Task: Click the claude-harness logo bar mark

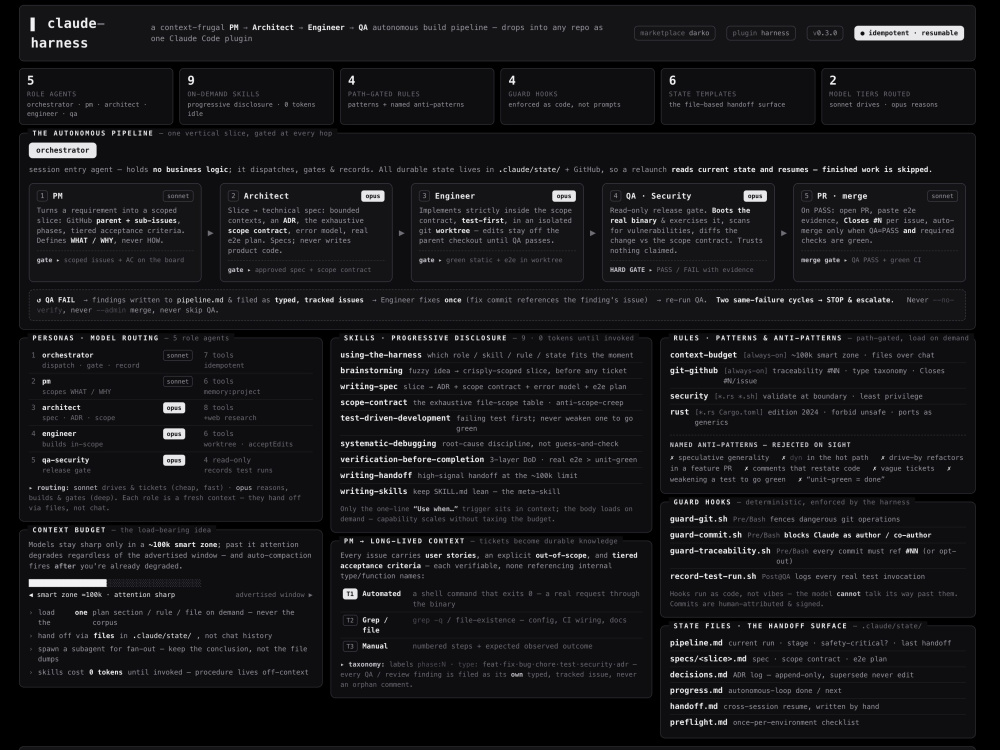Action: pos(33,24)
